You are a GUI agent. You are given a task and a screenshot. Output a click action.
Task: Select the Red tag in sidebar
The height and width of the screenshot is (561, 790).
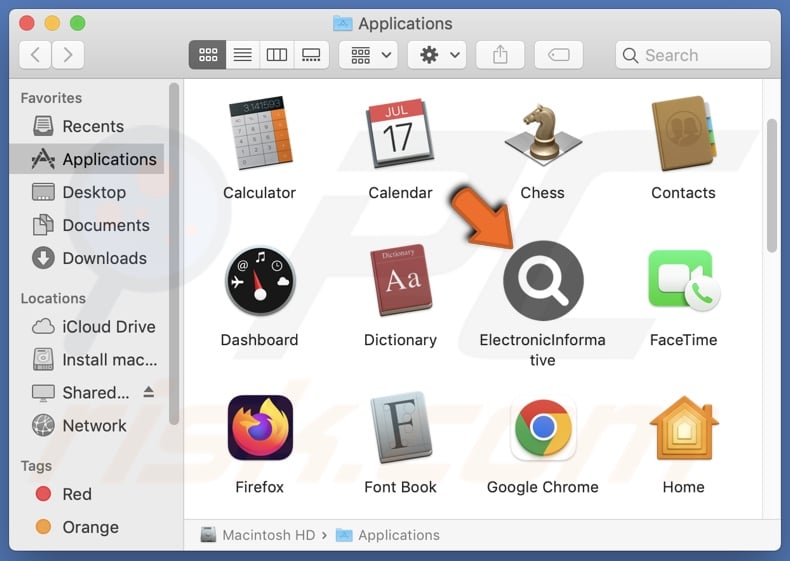[86, 494]
